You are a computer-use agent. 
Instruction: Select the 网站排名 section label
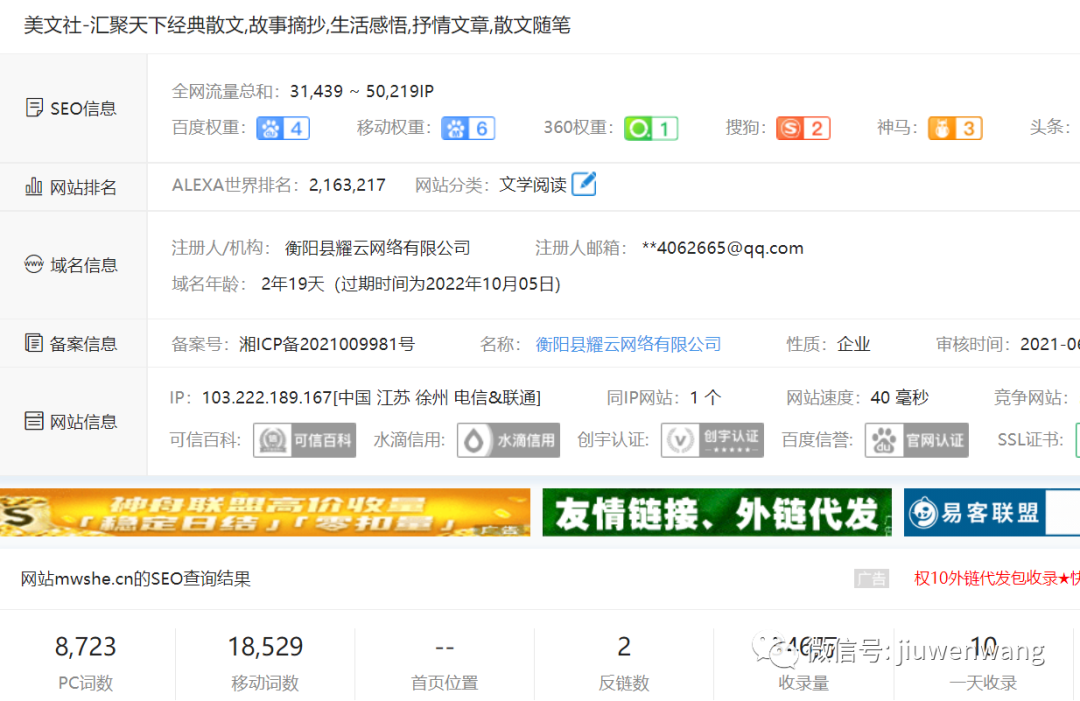83,187
